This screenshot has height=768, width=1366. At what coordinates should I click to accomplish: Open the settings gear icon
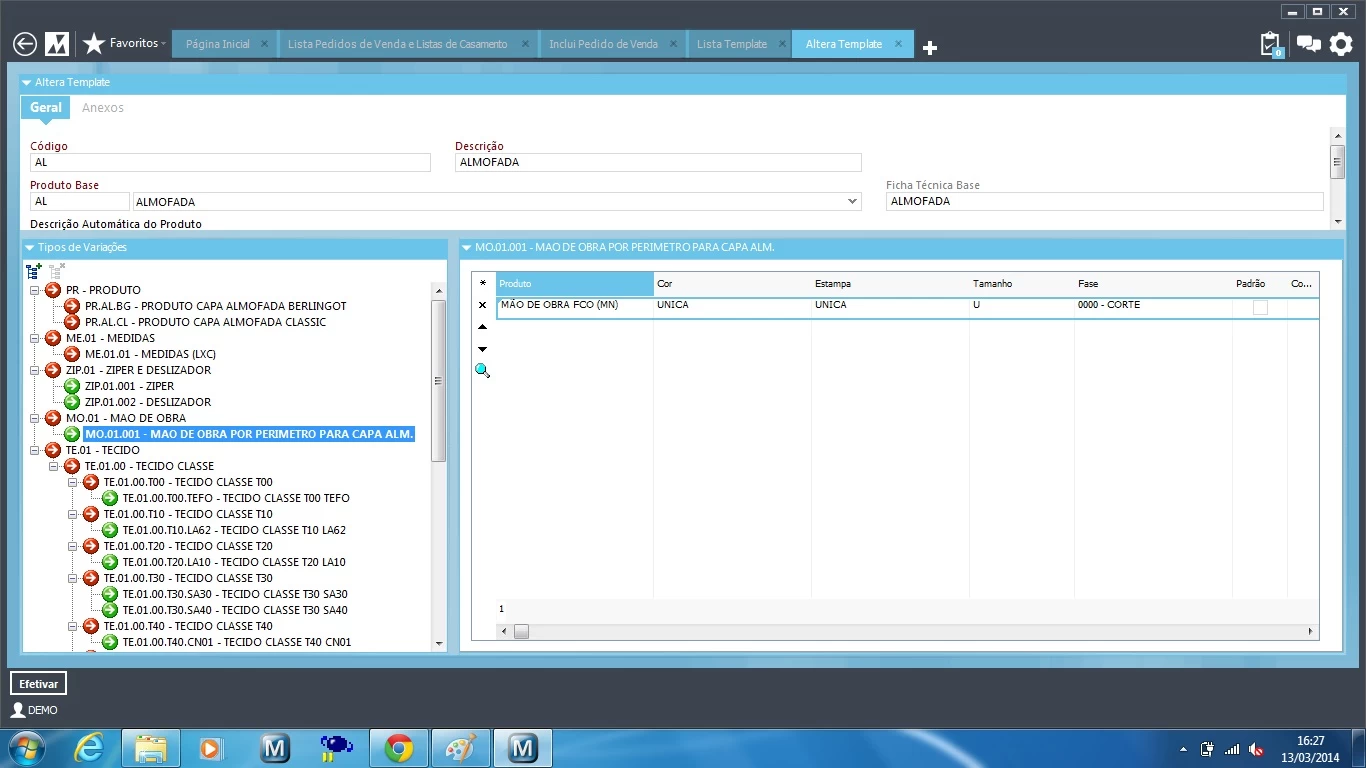coord(1341,44)
